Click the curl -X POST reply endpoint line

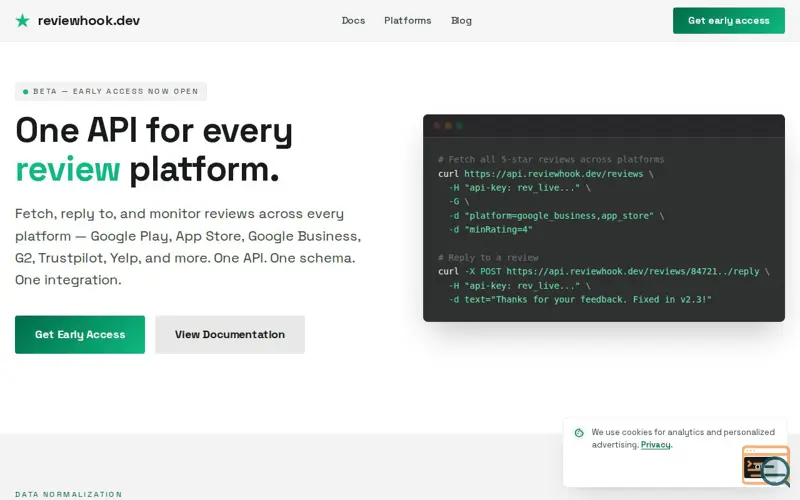click(x=604, y=271)
